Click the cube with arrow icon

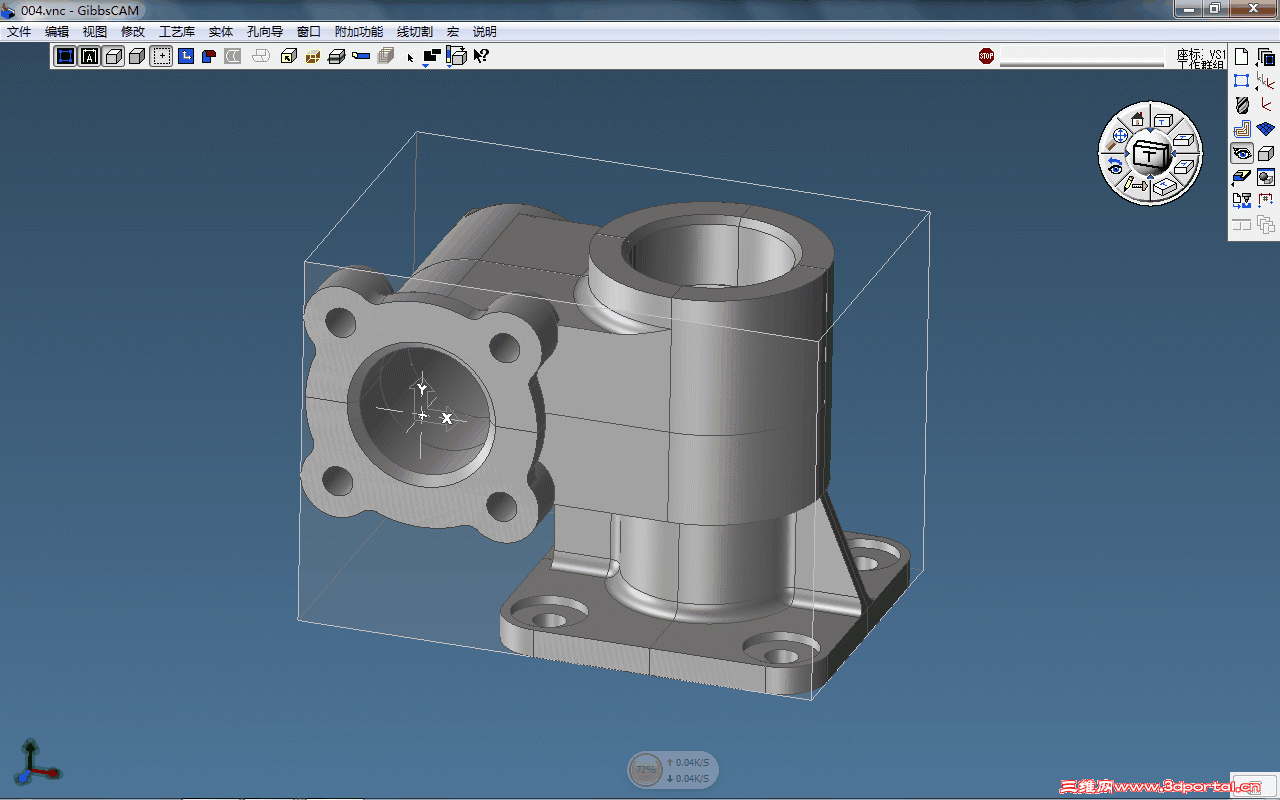[x=288, y=56]
